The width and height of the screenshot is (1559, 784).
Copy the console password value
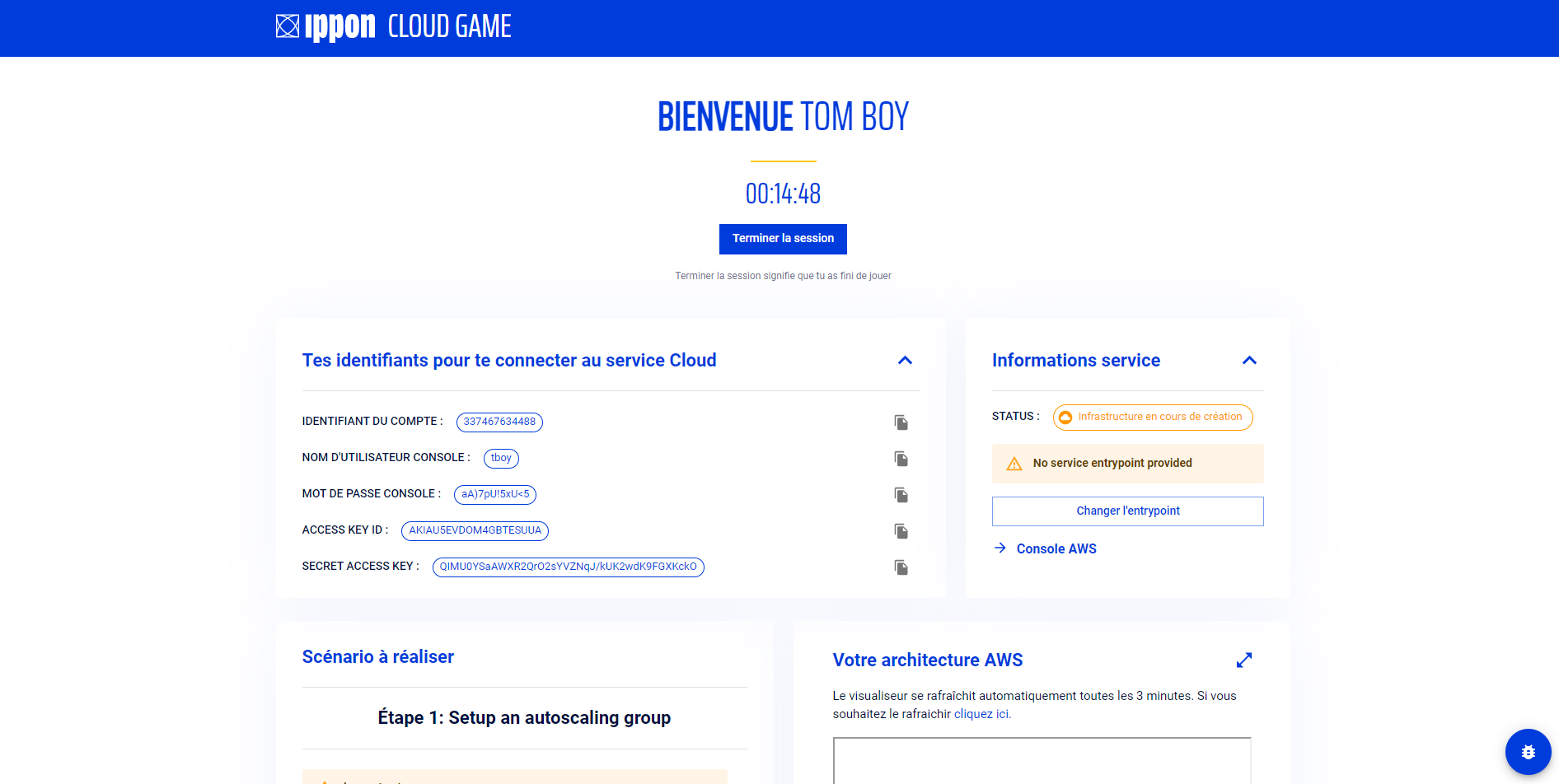click(901, 495)
